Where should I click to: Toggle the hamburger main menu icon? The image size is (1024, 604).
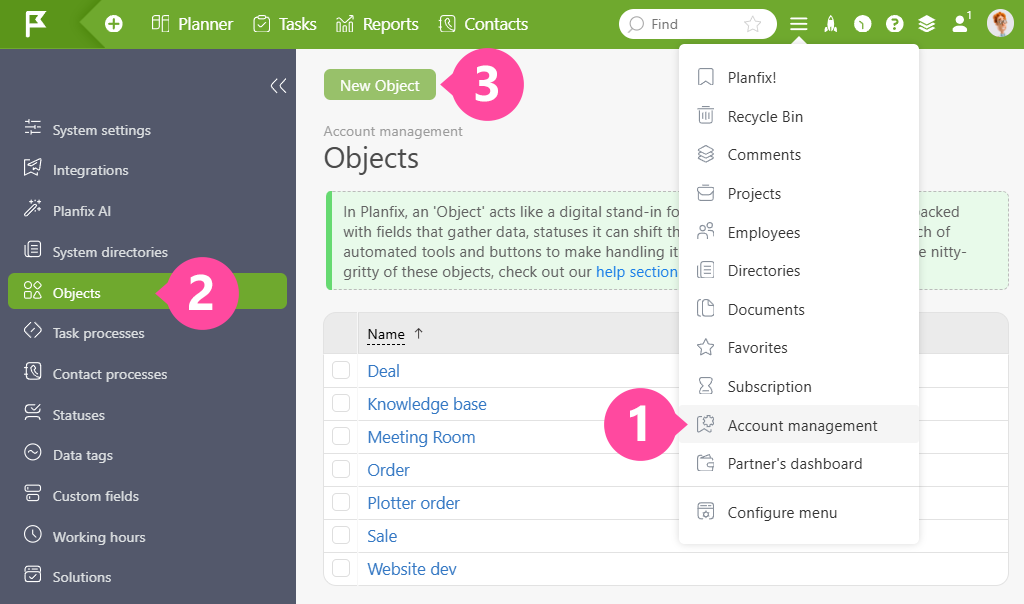tap(798, 24)
